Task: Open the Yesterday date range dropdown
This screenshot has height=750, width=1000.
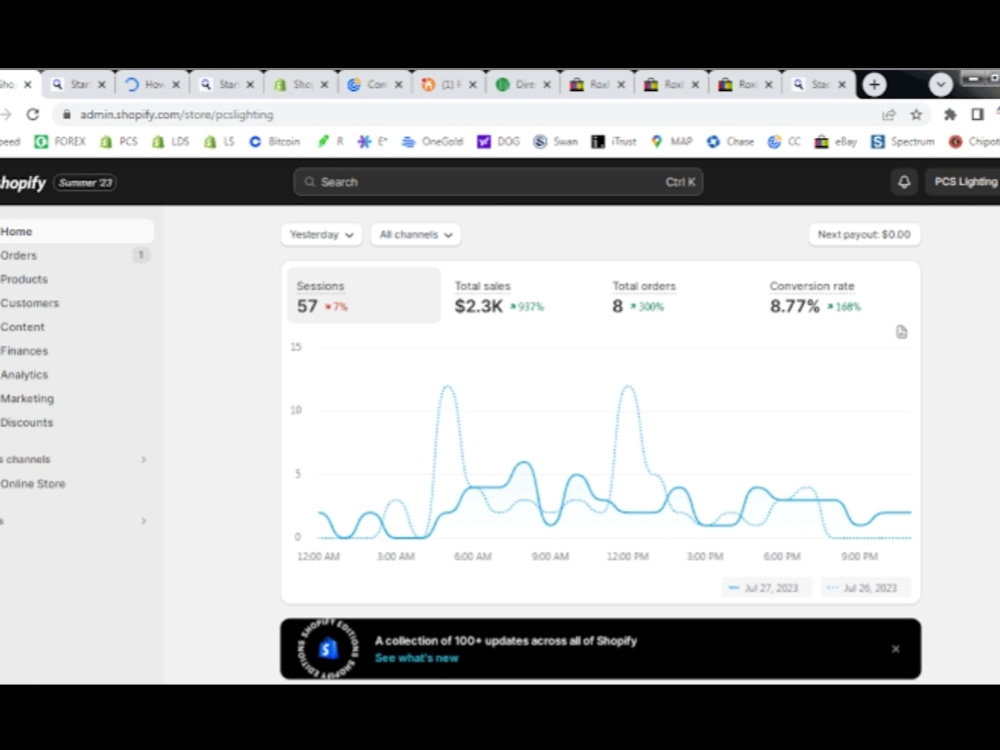Action: [x=321, y=235]
